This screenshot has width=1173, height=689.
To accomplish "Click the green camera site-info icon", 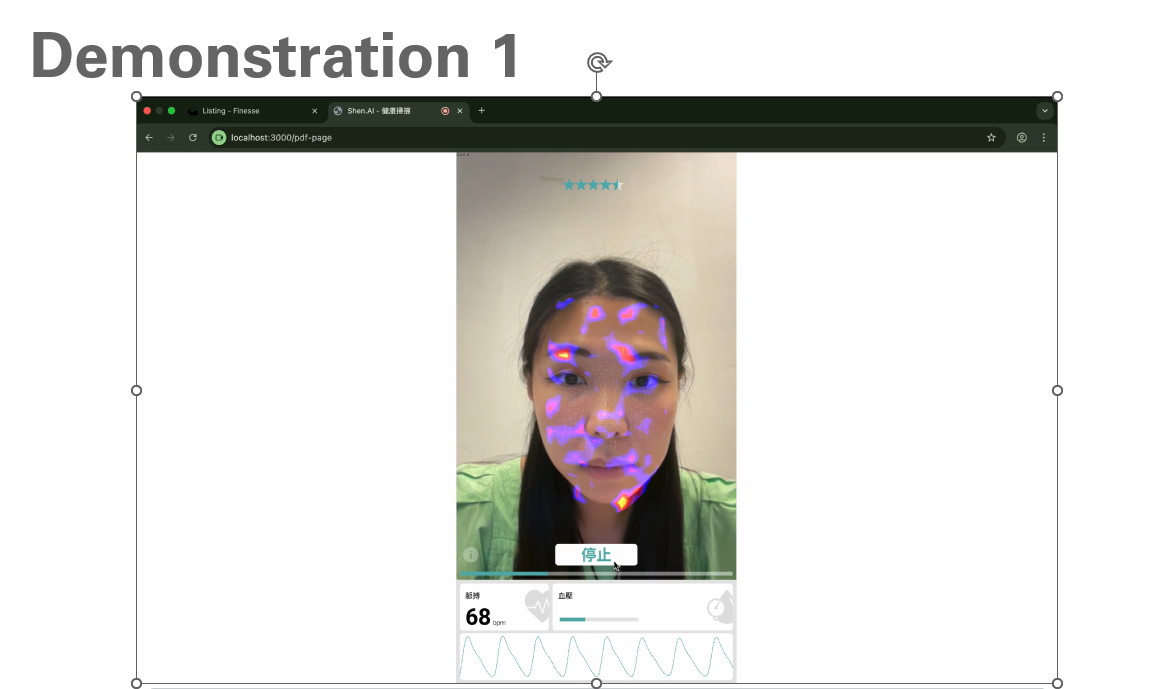I will pyautogui.click(x=219, y=138).
